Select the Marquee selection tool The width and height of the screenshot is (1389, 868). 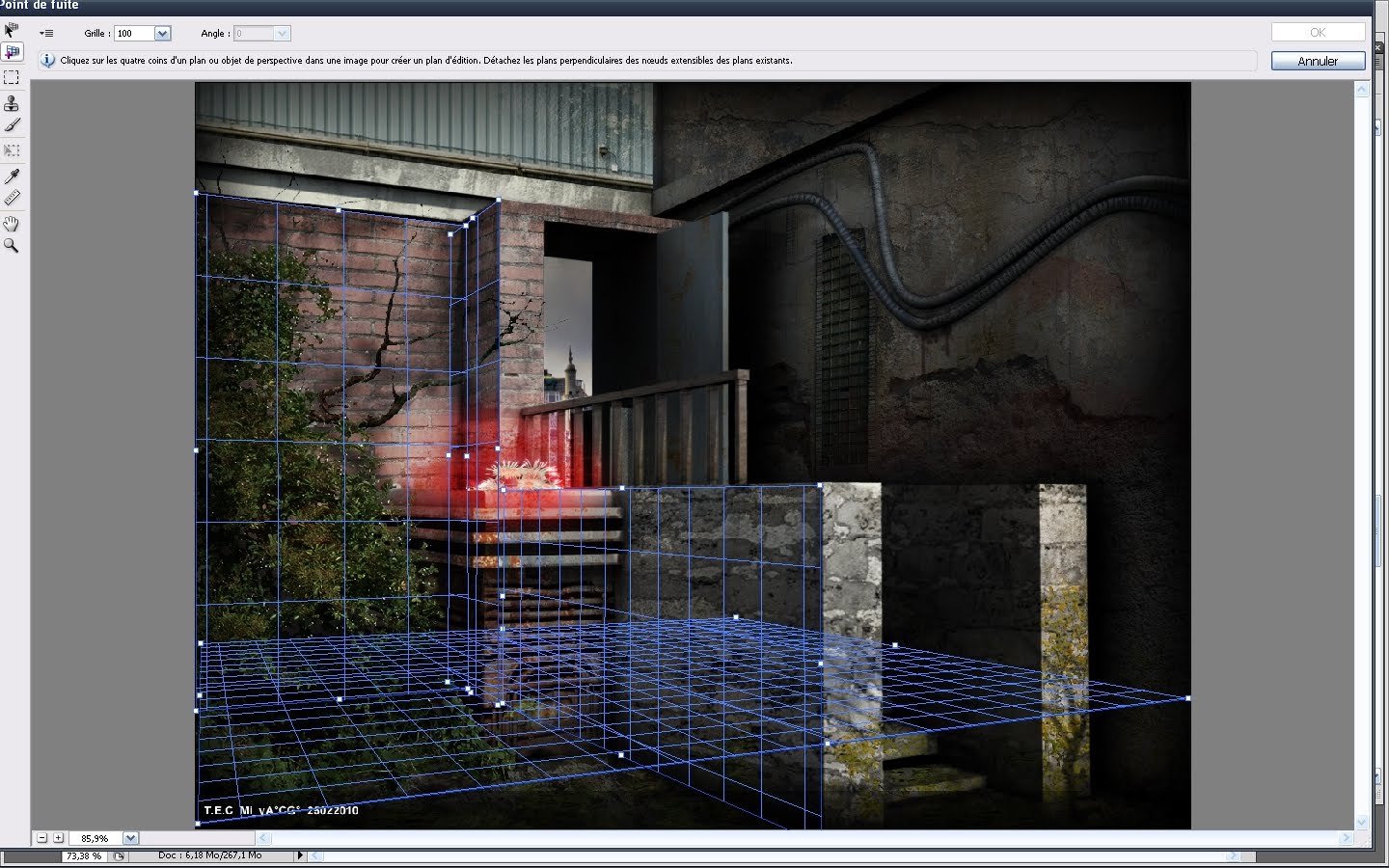[x=12, y=77]
